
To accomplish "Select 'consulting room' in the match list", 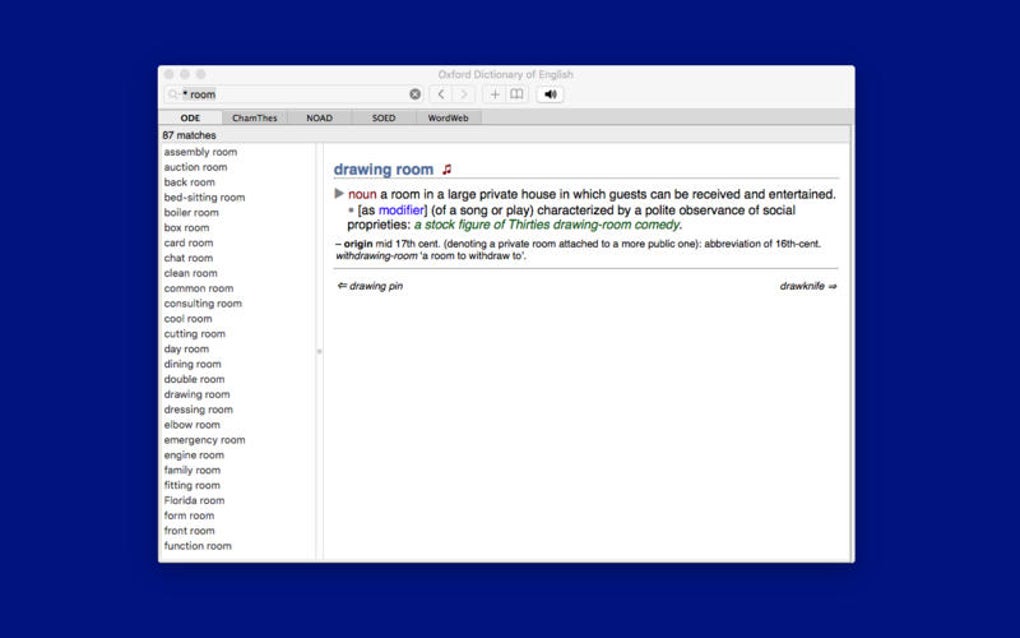I will coord(202,303).
